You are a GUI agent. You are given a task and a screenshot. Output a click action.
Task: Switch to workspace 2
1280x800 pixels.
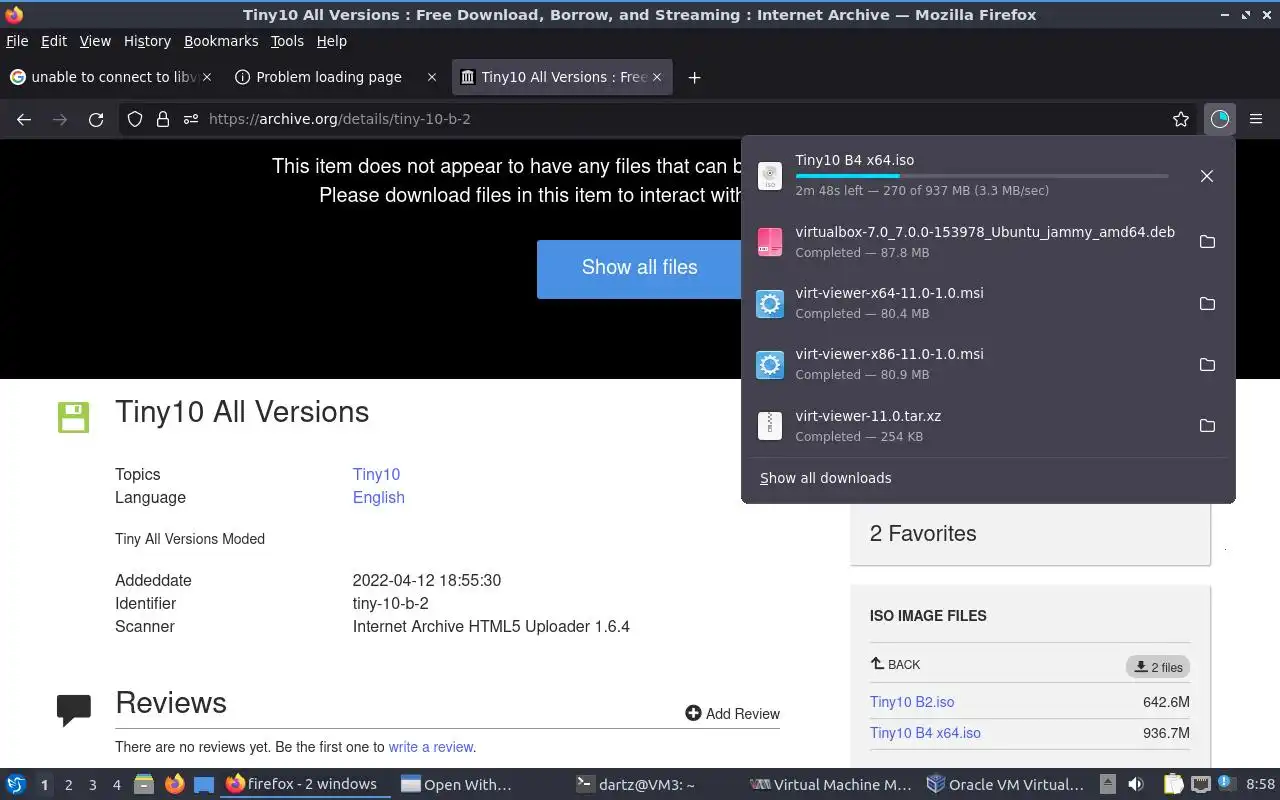[x=69, y=785]
